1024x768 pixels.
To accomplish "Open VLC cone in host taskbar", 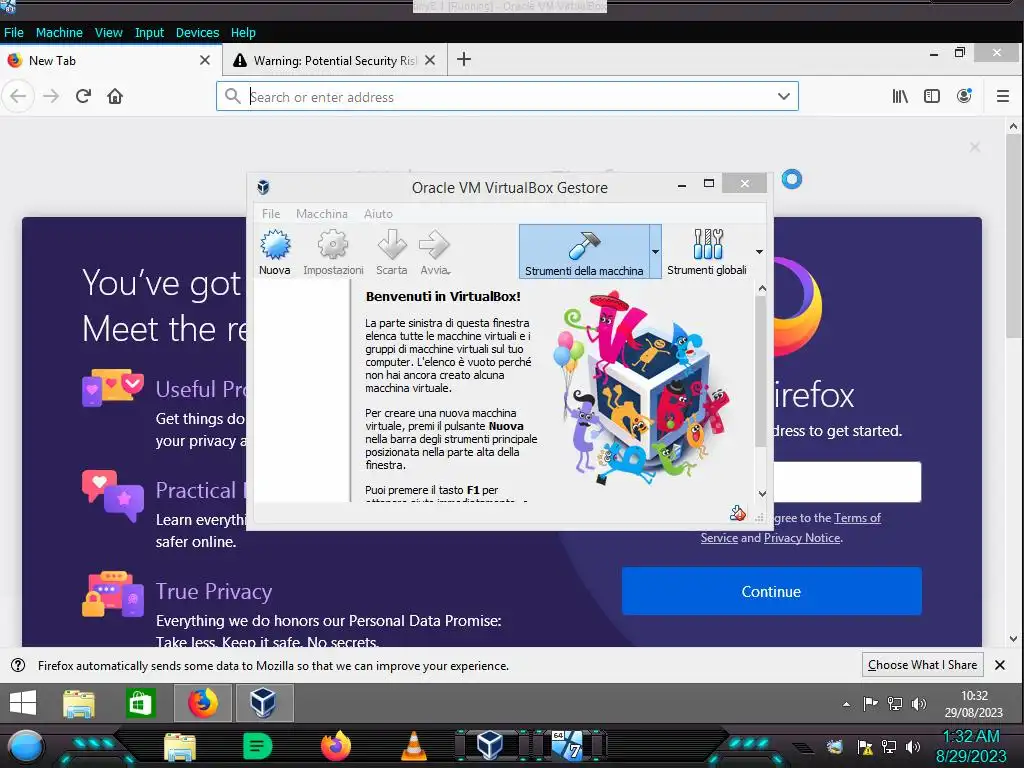I will [x=413, y=746].
